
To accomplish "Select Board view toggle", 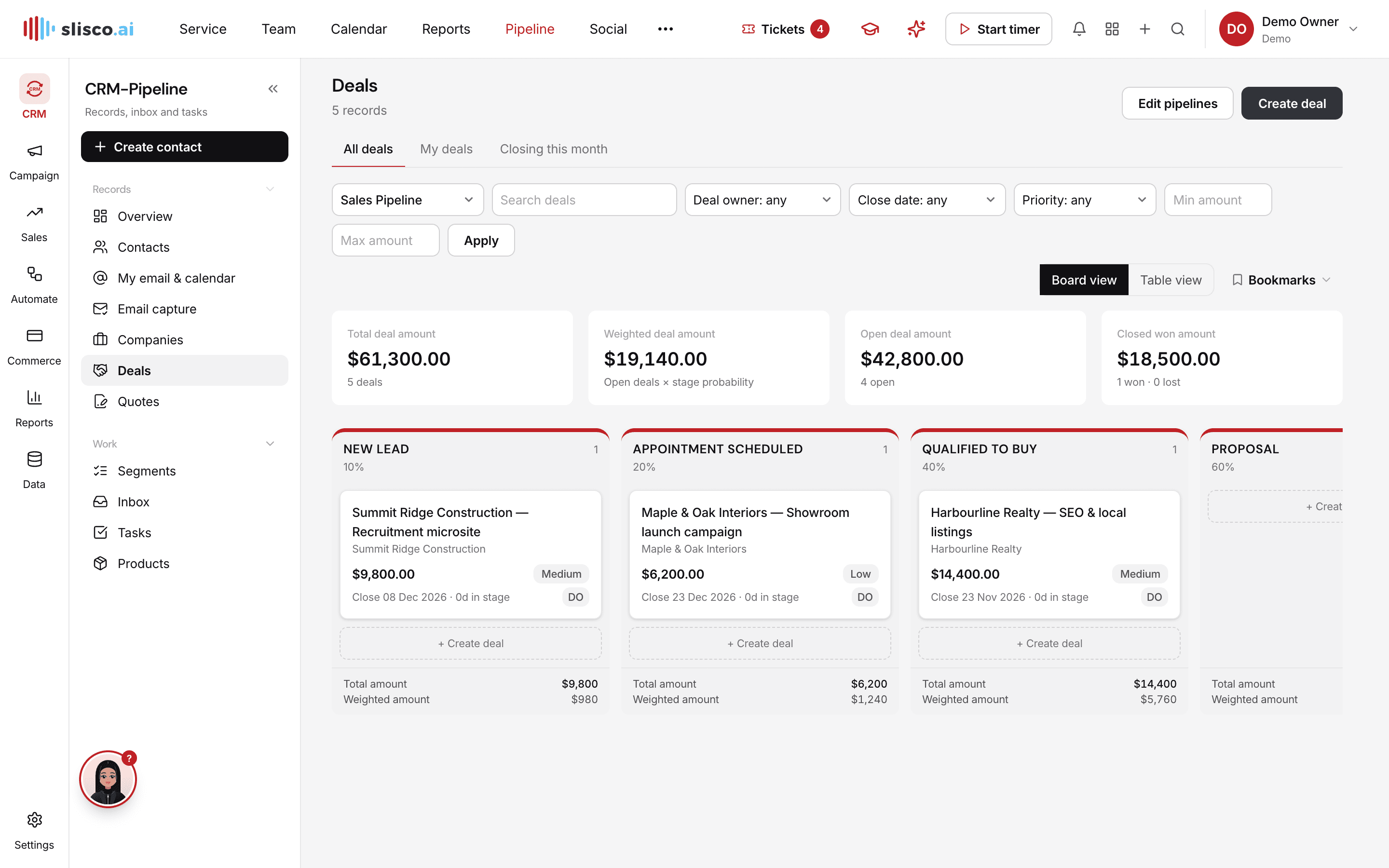I will pos(1084,280).
